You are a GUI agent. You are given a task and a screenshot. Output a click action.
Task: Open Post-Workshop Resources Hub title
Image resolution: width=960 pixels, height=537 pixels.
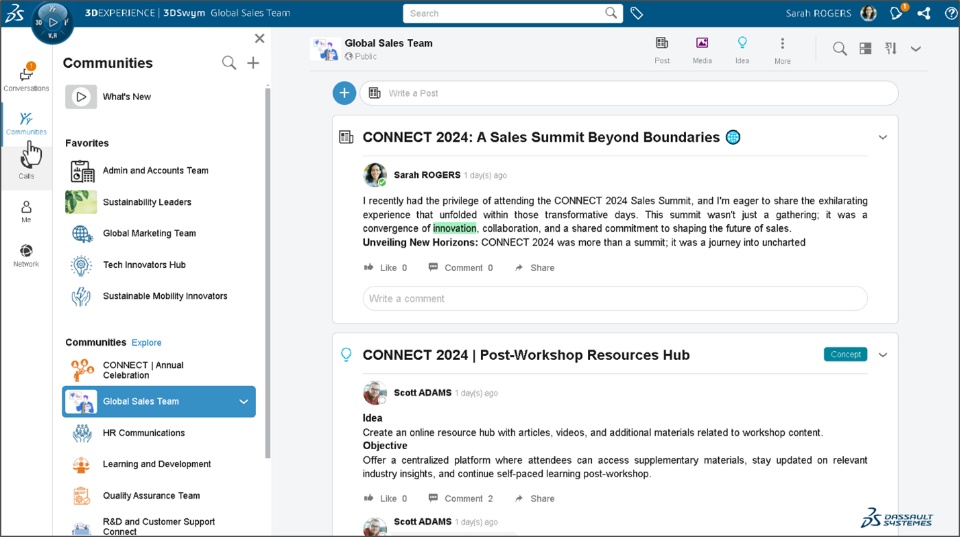coord(526,355)
